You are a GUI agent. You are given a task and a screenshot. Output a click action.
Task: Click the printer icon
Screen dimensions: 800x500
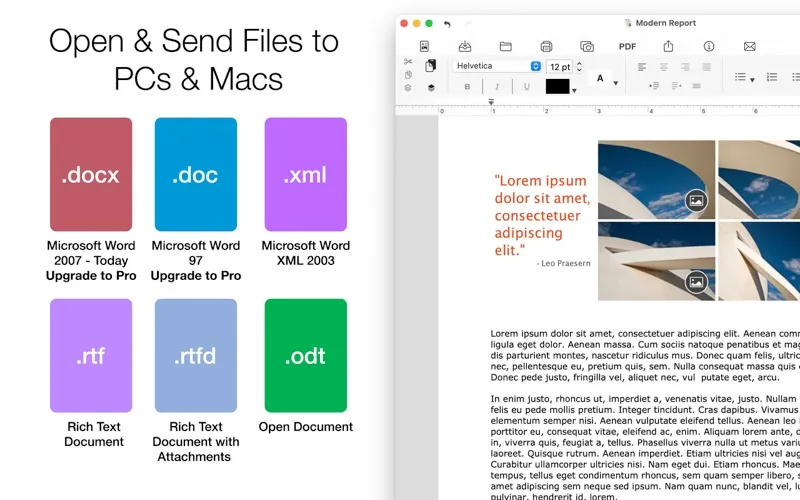tap(546, 46)
